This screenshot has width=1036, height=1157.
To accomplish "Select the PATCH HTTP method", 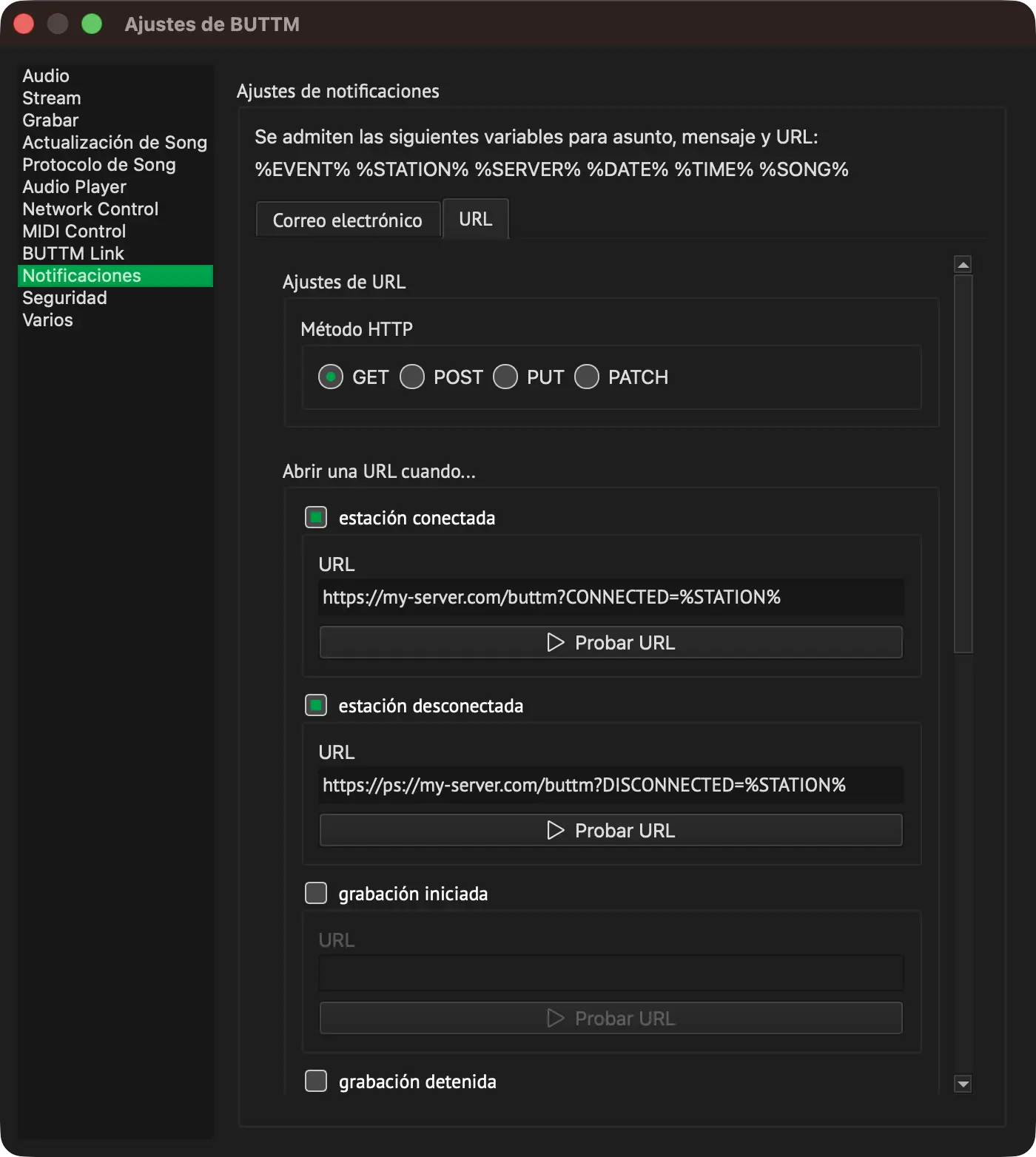I will tap(586, 377).
